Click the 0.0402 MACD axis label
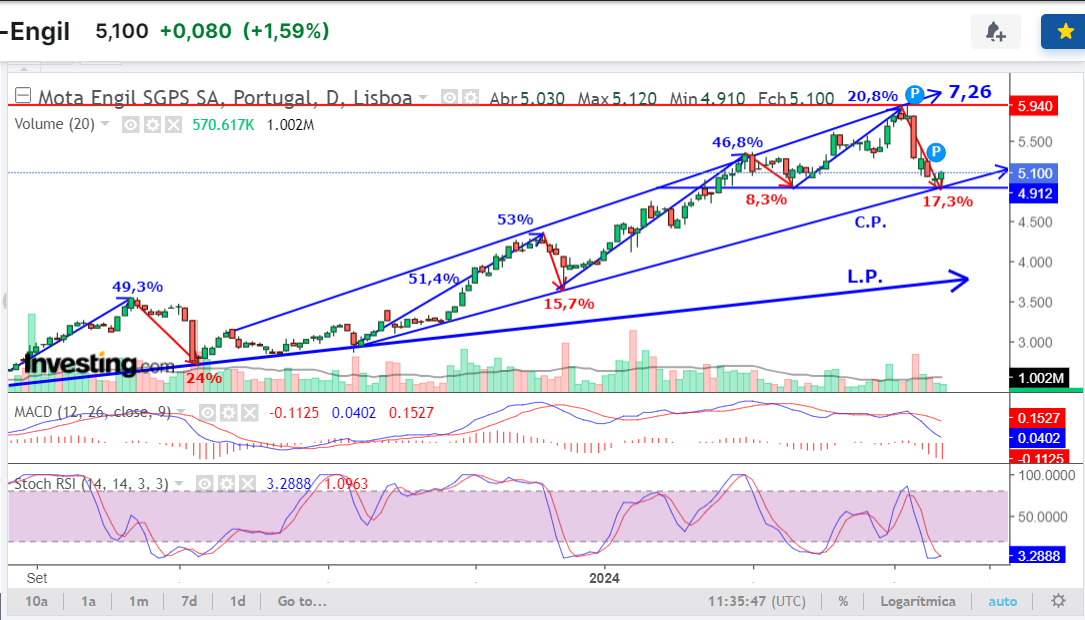The height and width of the screenshot is (620, 1085). 1037,438
